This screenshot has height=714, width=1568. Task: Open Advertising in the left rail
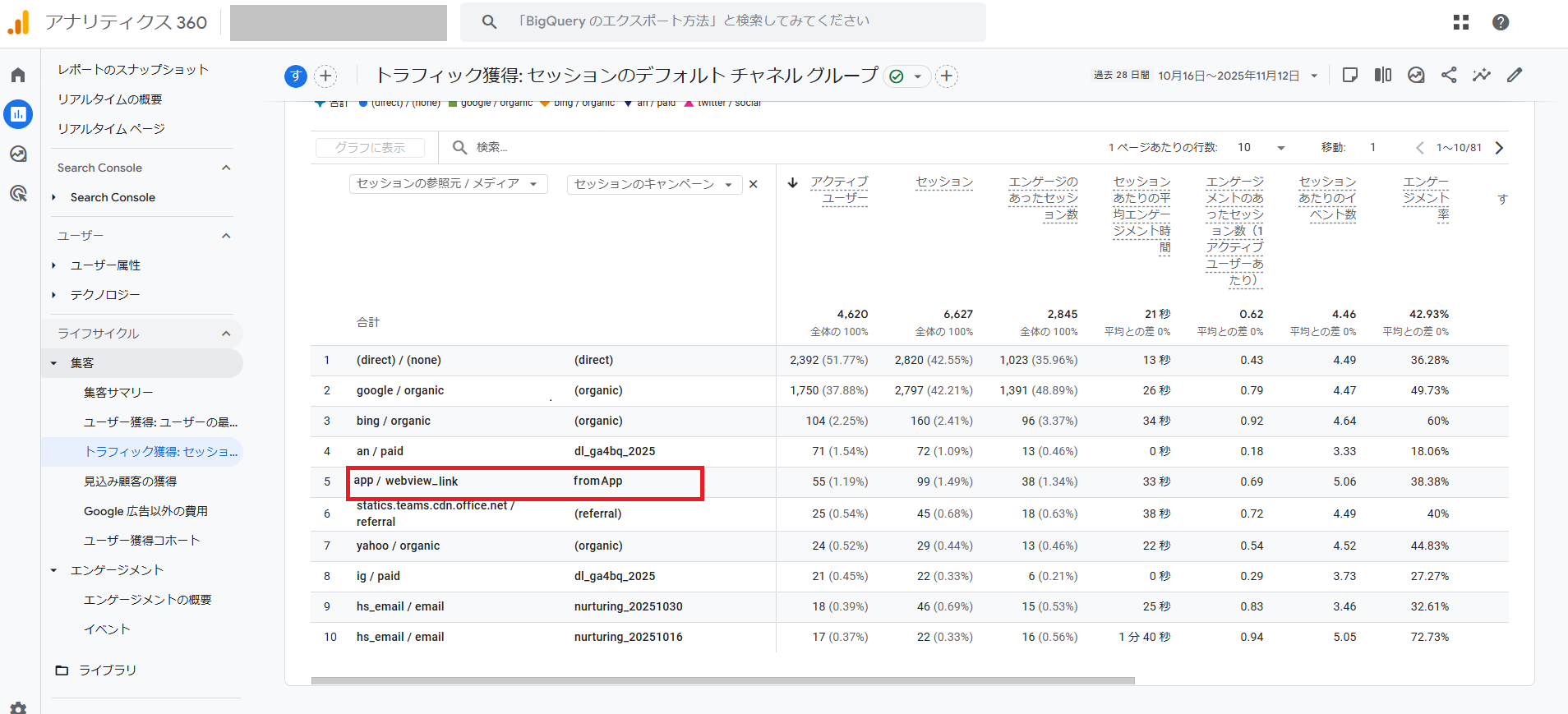click(18, 194)
